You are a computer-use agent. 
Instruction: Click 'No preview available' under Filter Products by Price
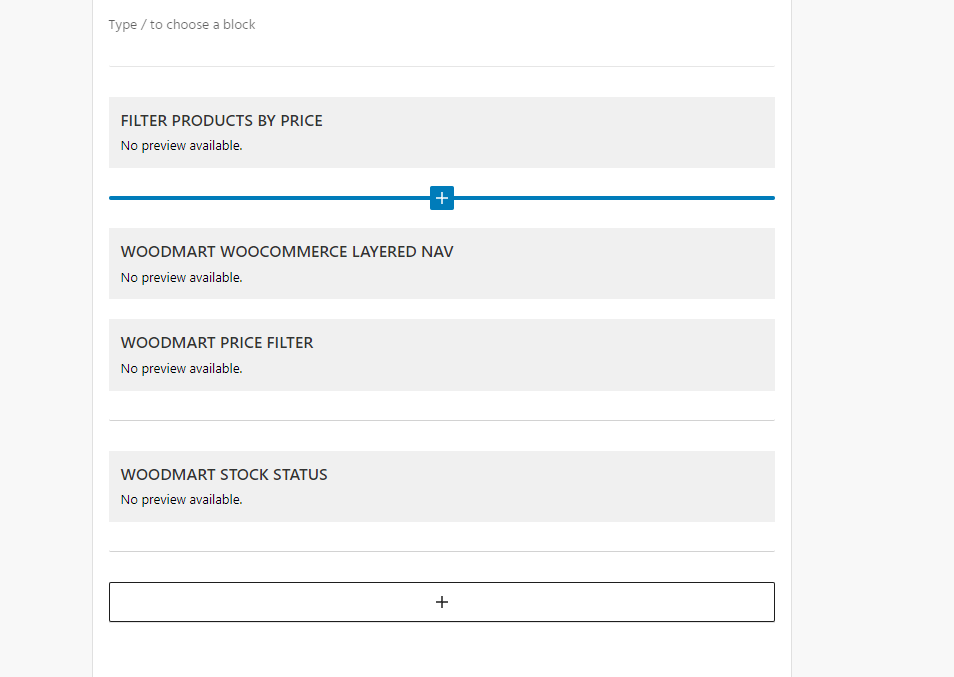click(x=181, y=145)
